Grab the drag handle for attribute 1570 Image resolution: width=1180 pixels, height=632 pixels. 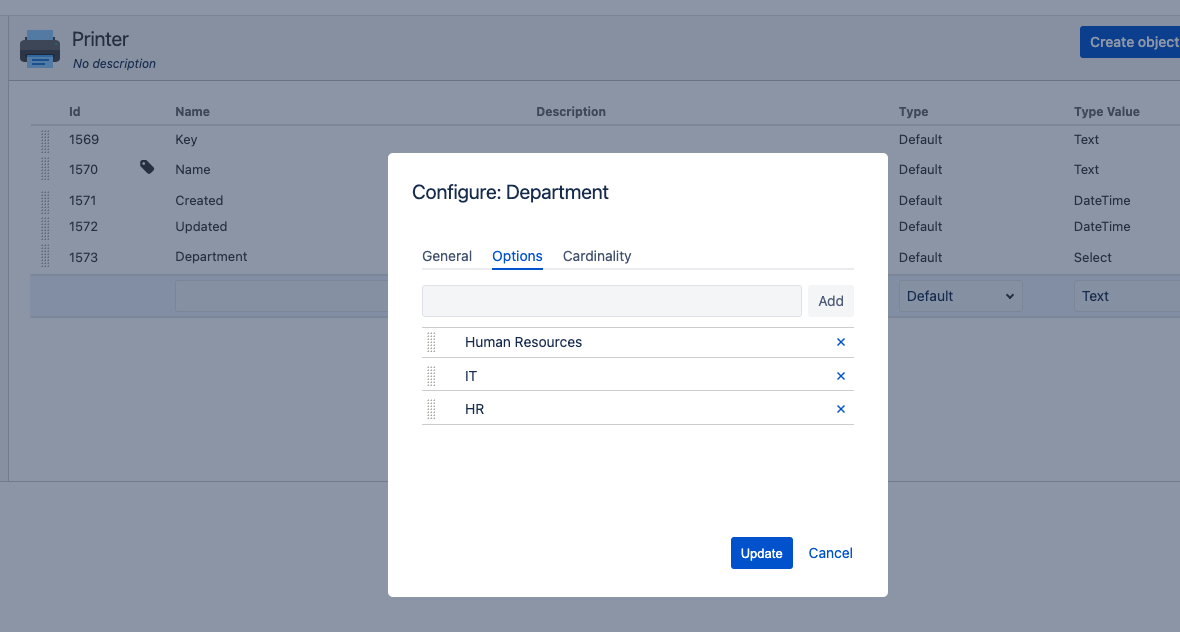45,169
